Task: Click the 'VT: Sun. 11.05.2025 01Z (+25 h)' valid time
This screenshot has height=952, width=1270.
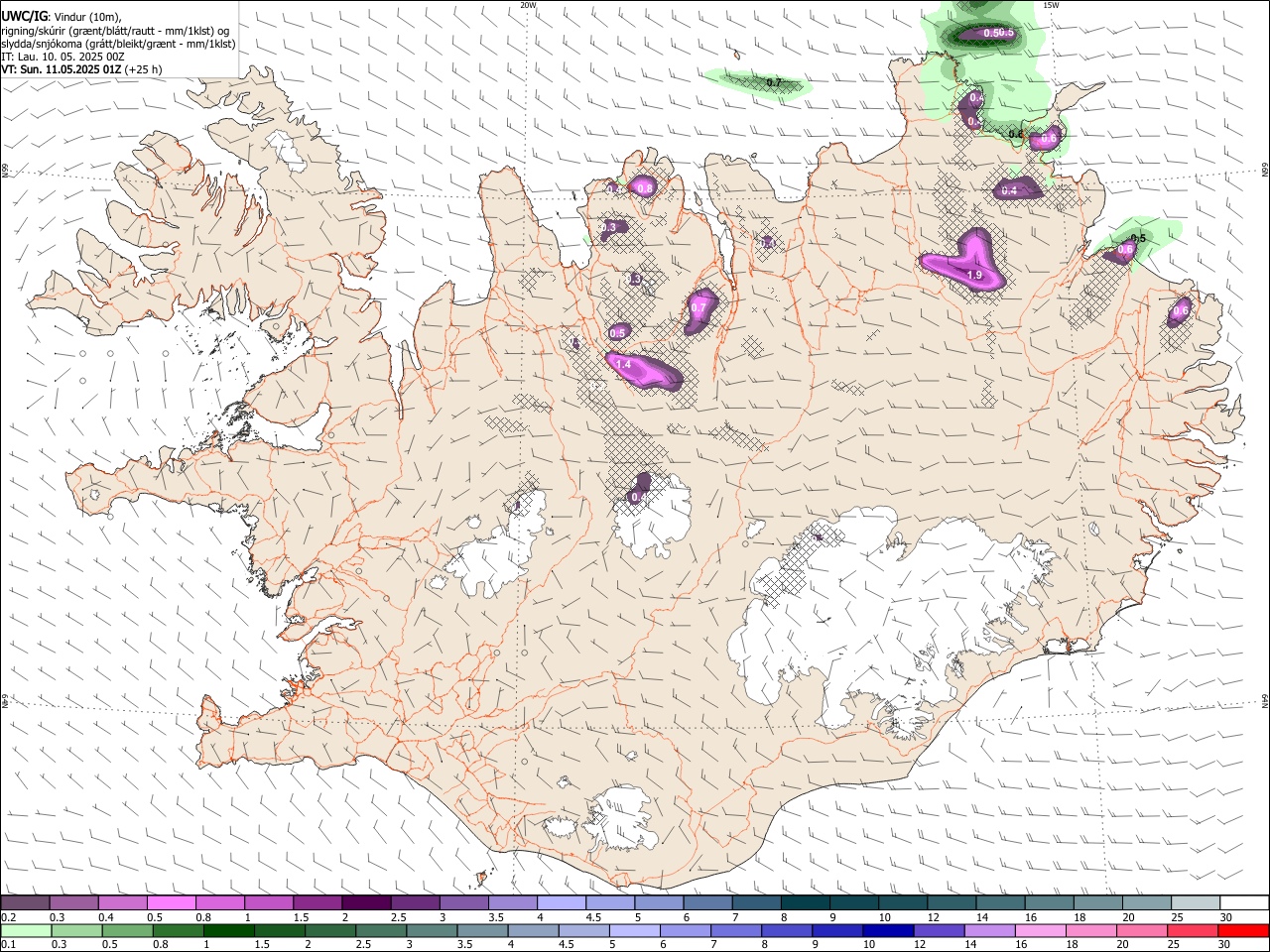Action: click(x=81, y=69)
